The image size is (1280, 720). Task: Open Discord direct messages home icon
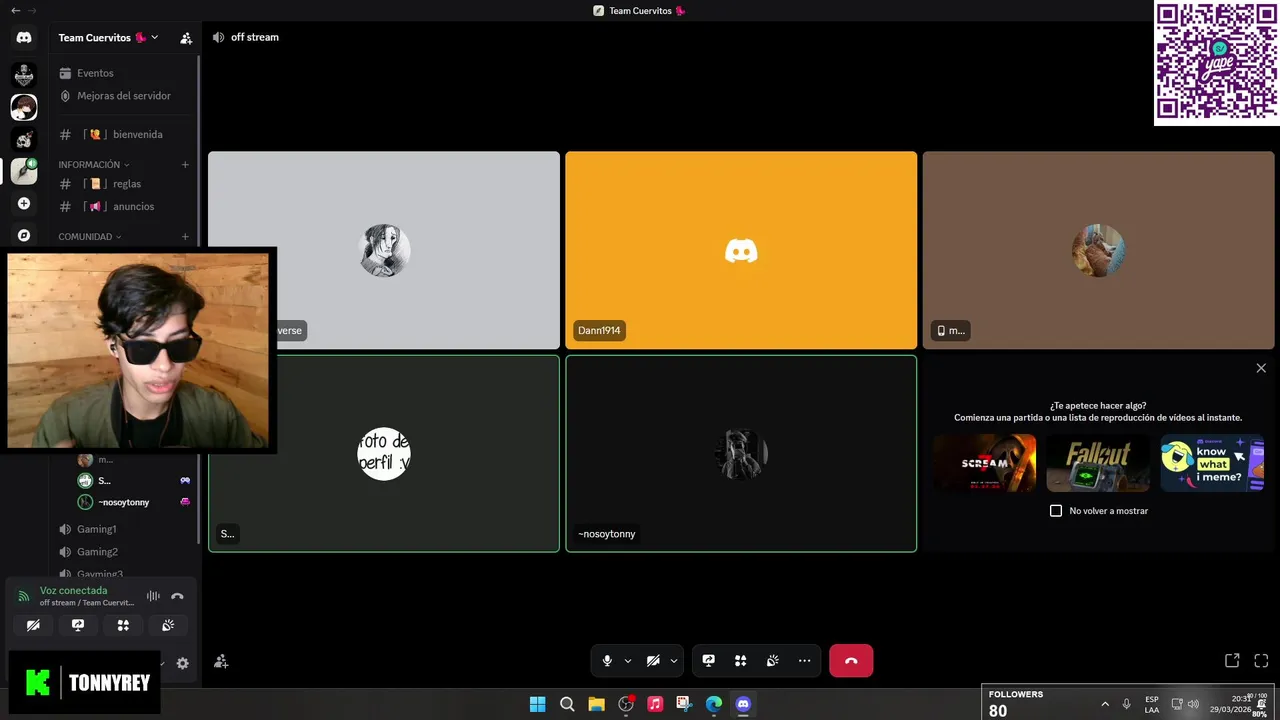pos(24,37)
